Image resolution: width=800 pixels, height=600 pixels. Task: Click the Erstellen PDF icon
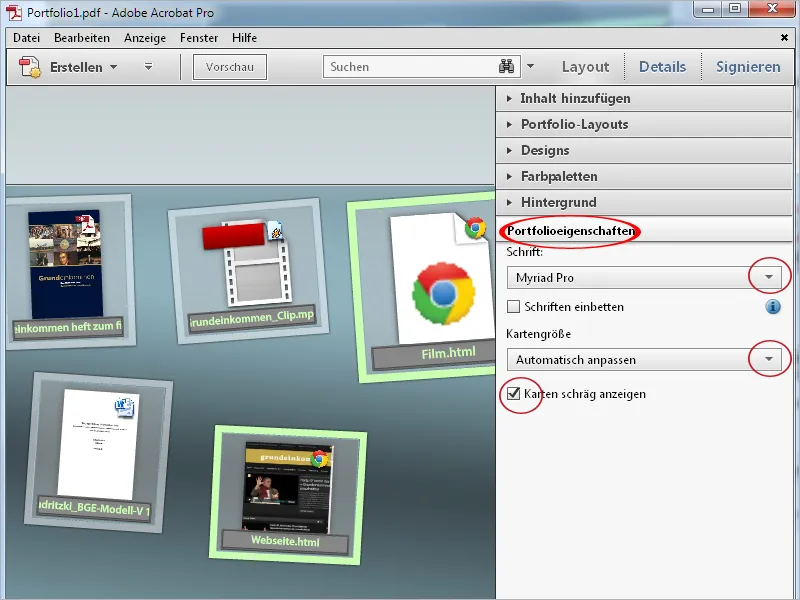click(x=30, y=67)
